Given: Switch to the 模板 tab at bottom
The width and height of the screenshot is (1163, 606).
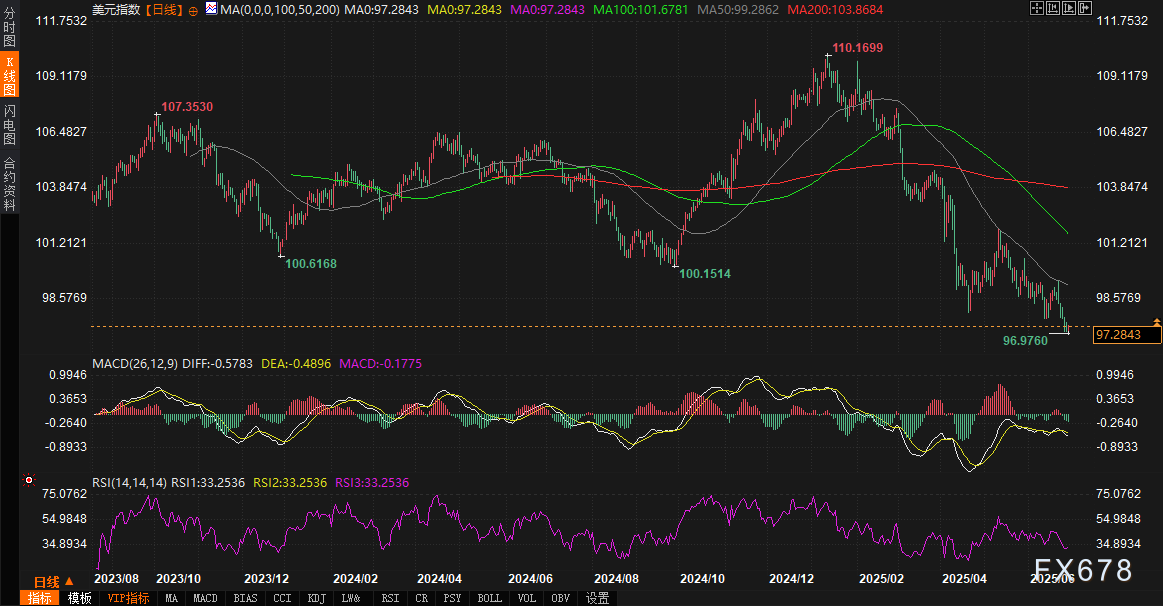Looking at the screenshot, I should click(x=79, y=598).
